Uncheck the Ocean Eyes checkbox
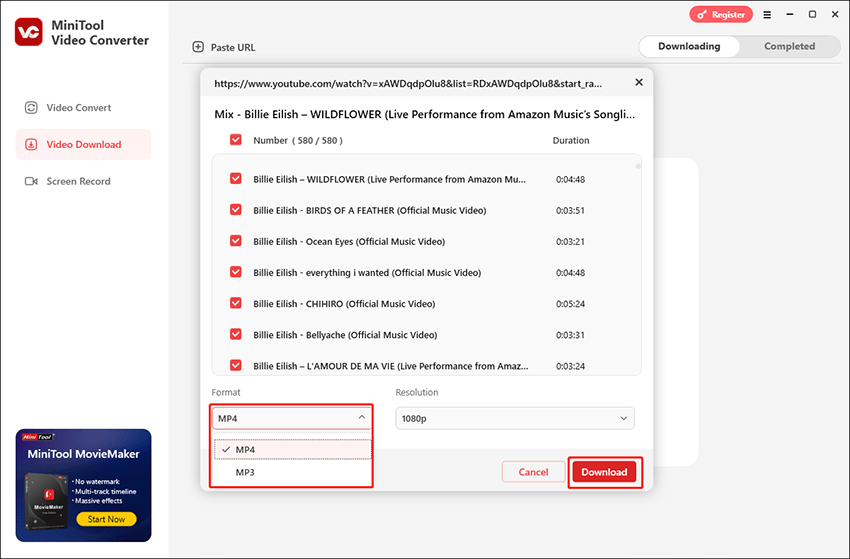 click(236, 240)
